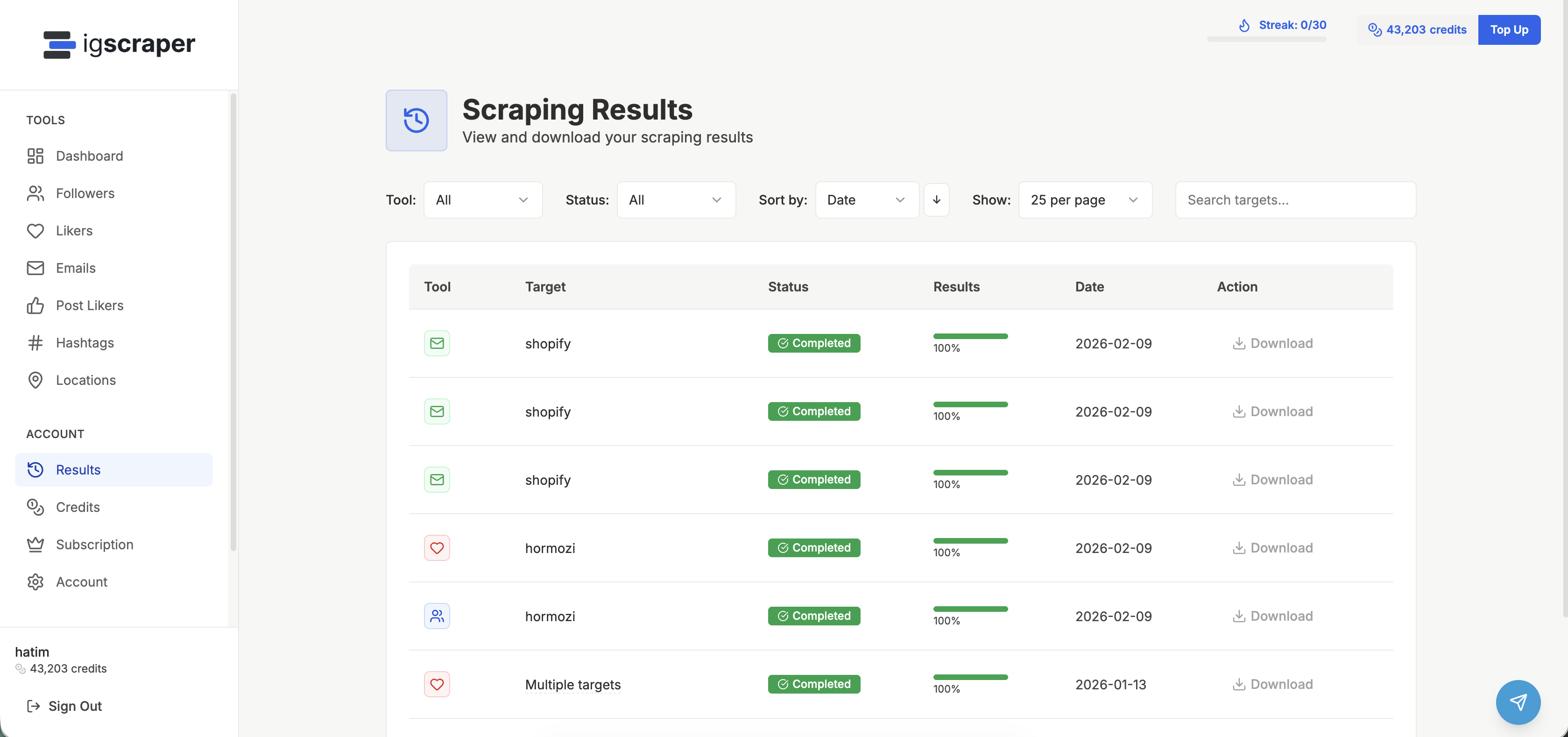Screen dimensions: 1568x737
Task: Open the Locations tool
Action: pos(86,380)
